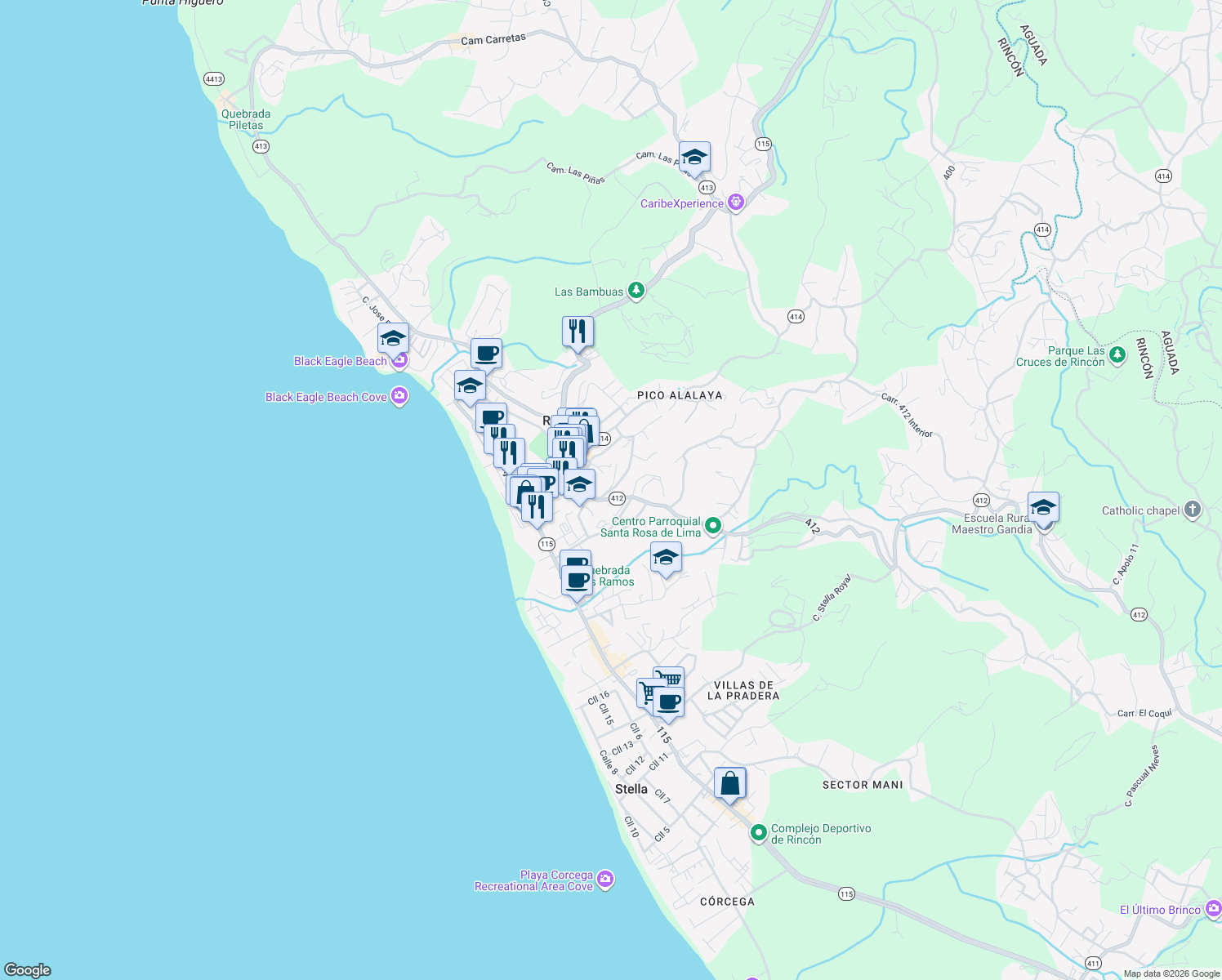Click the Black Eagle Beach Cove marker
The width and height of the screenshot is (1222, 980).
click(x=399, y=396)
